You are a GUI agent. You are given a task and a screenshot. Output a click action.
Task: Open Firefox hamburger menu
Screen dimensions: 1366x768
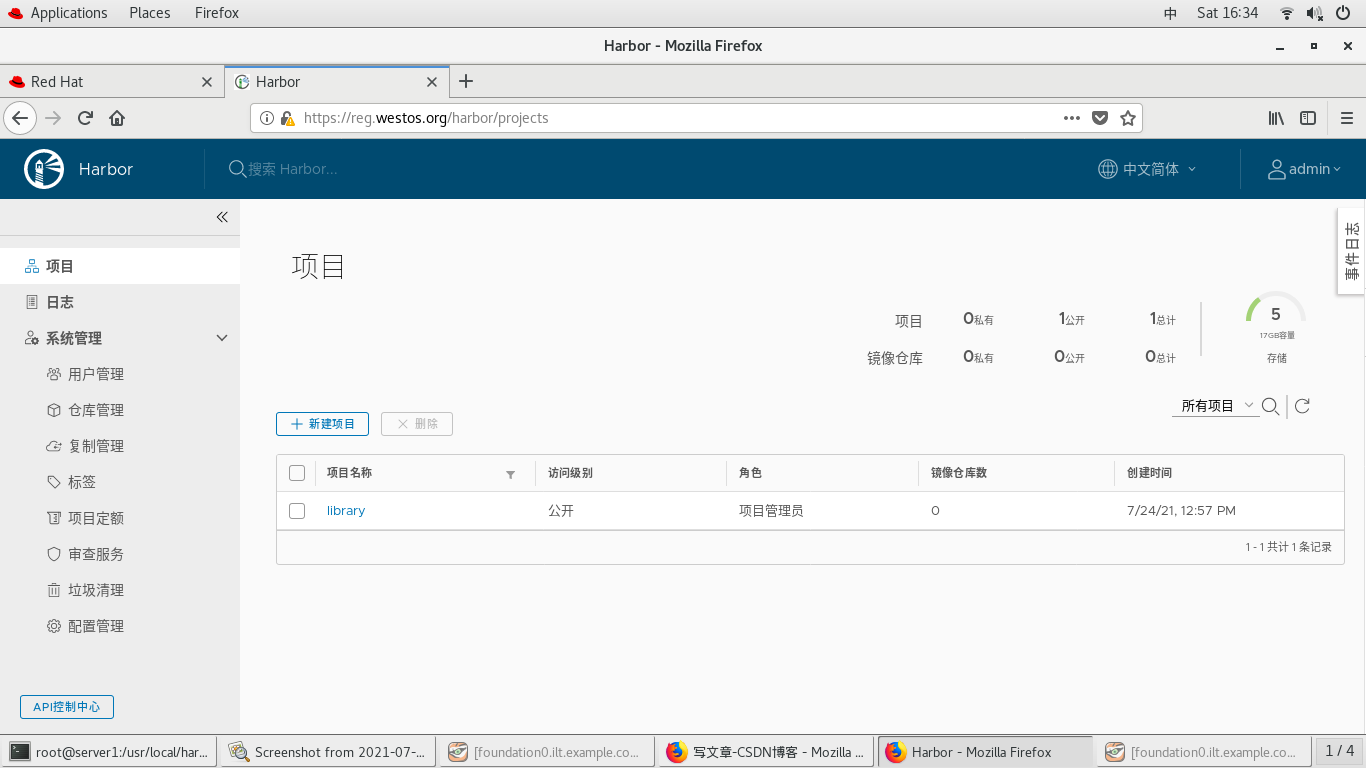pos(1347,118)
